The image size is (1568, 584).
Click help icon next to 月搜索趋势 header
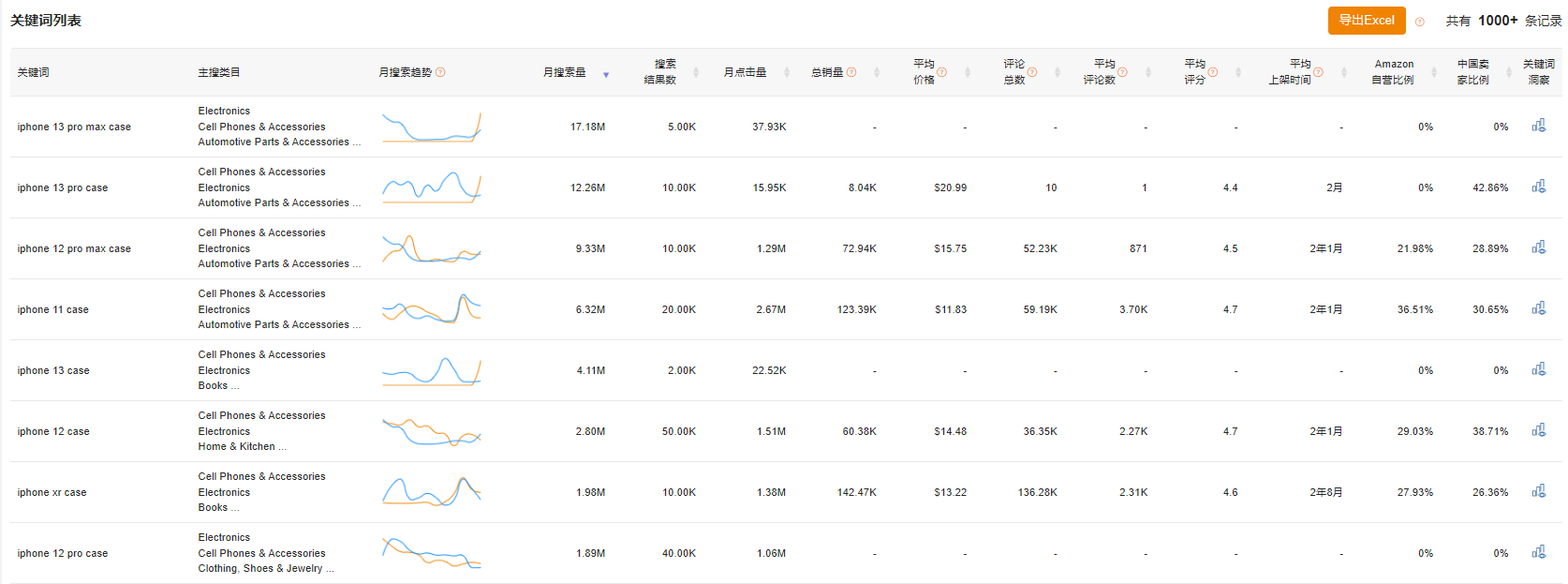[441, 72]
